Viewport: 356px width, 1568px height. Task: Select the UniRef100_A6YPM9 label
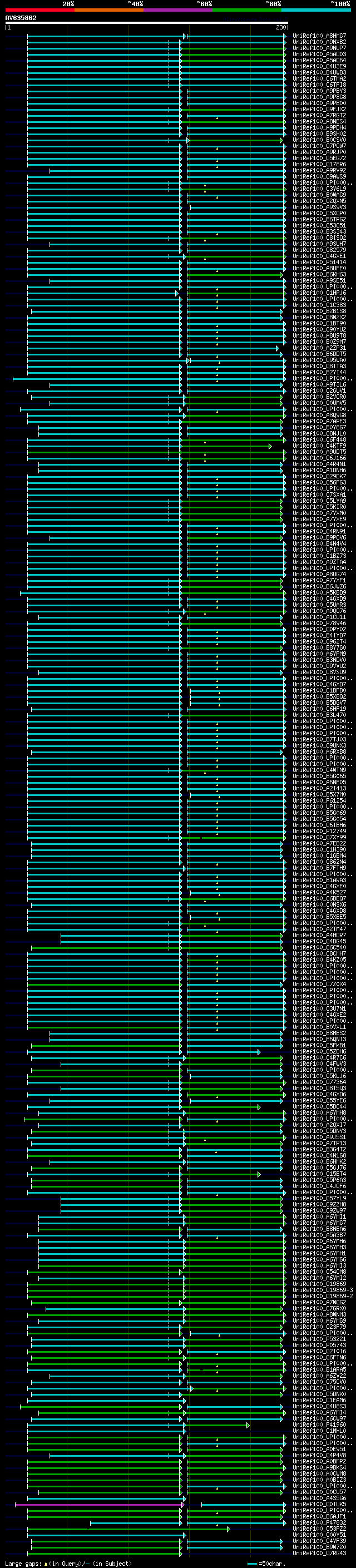pyautogui.click(x=319, y=654)
